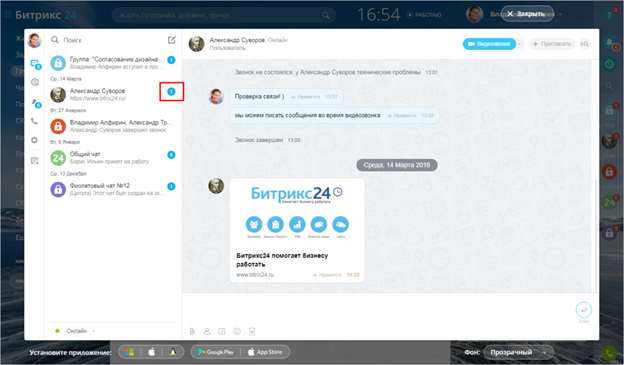Open the emoji smiley picker
The image size is (624, 365).
coord(237,331)
